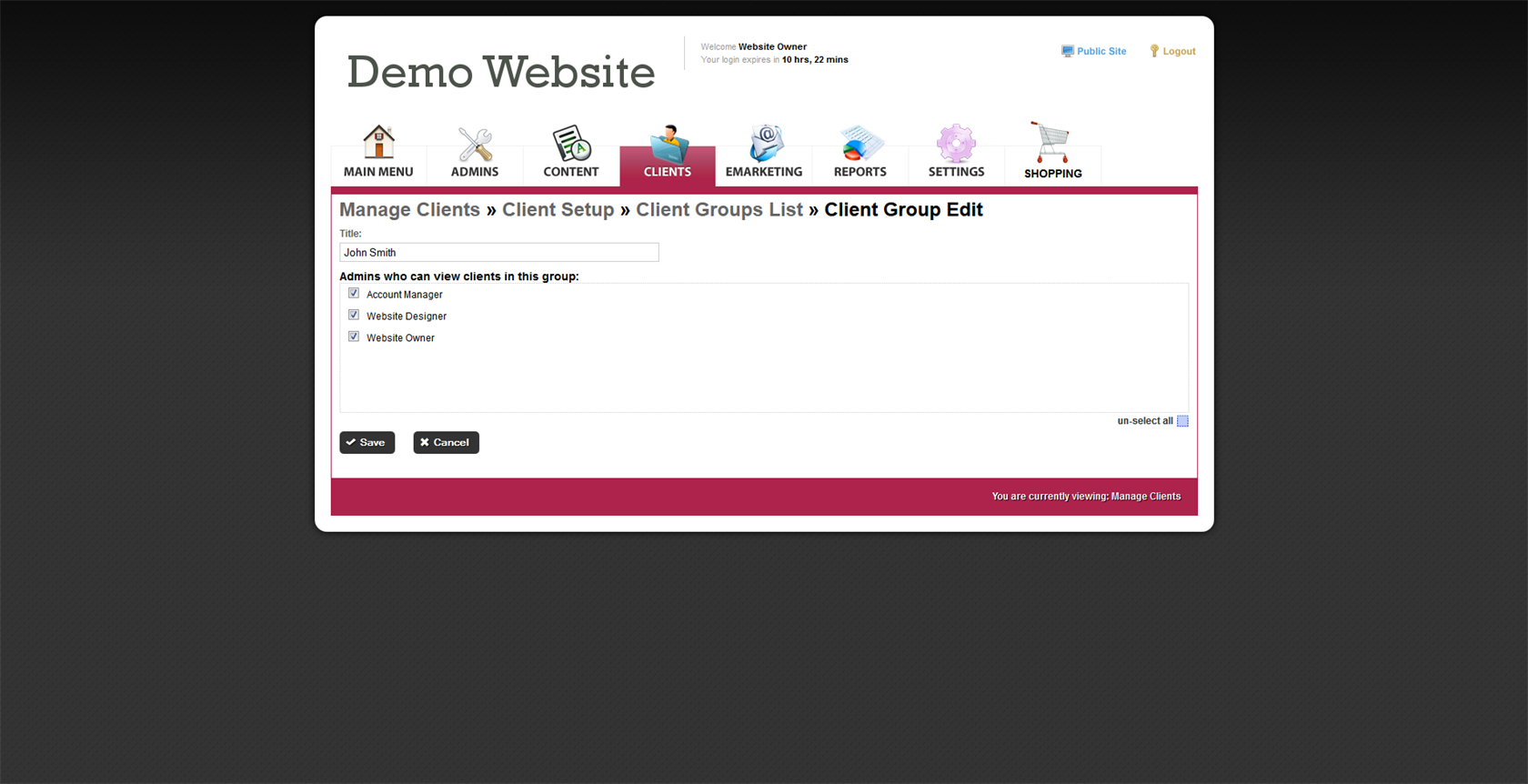Image resolution: width=1528 pixels, height=784 pixels.
Task: Click the Clients folder icon
Action: pyautogui.click(x=668, y=144)
